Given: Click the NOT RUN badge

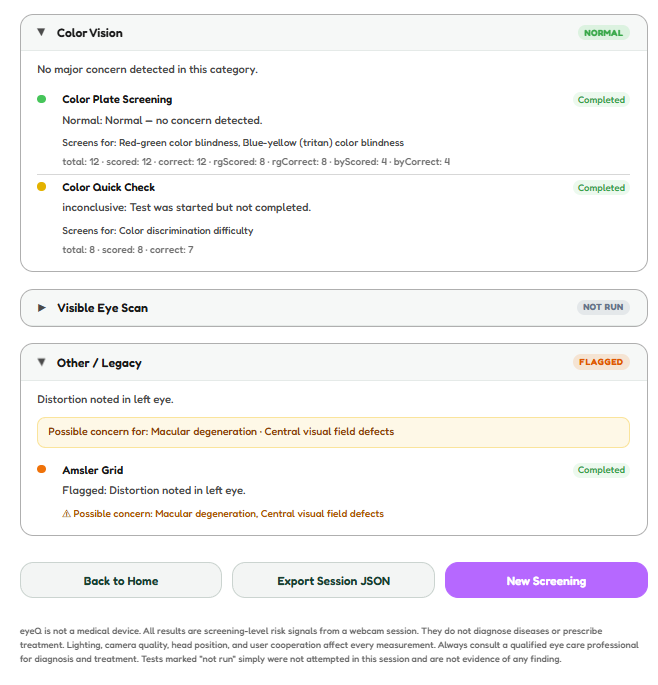Looking at the screenshot, I should coord(603,307).
